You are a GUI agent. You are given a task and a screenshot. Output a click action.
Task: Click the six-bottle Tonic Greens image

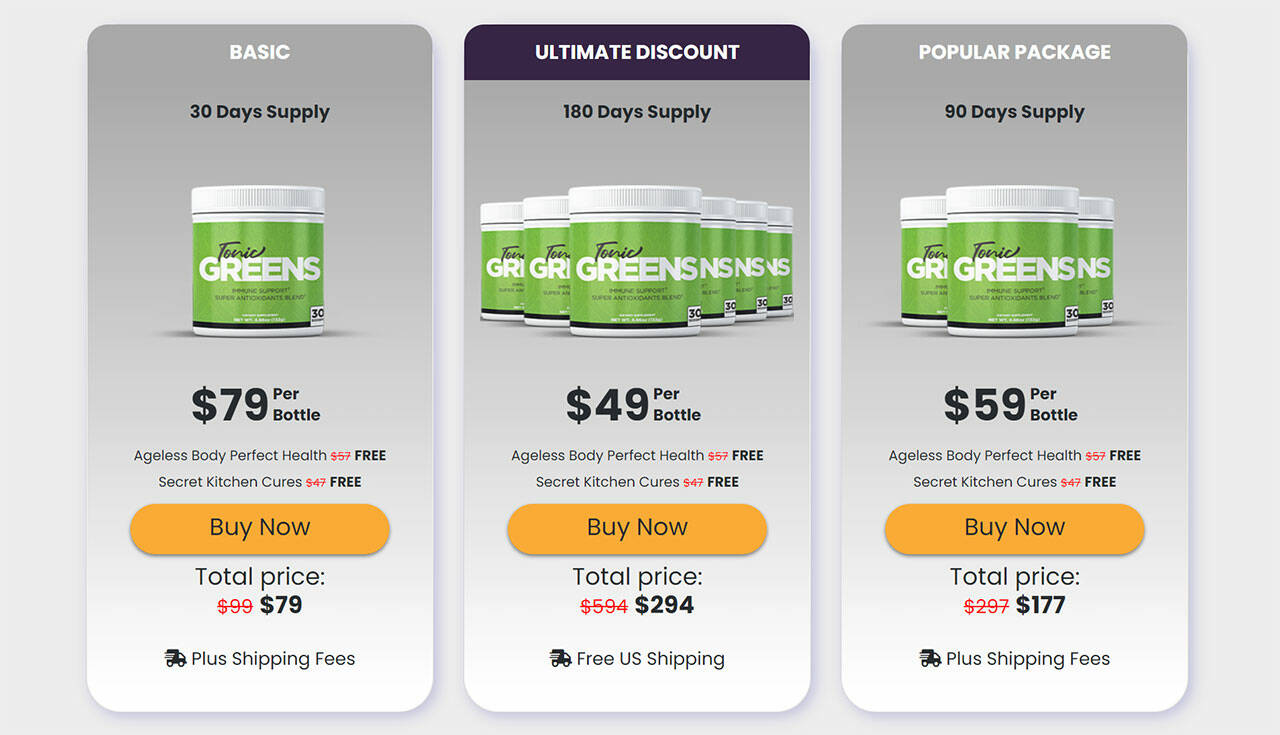pos(636,260)
